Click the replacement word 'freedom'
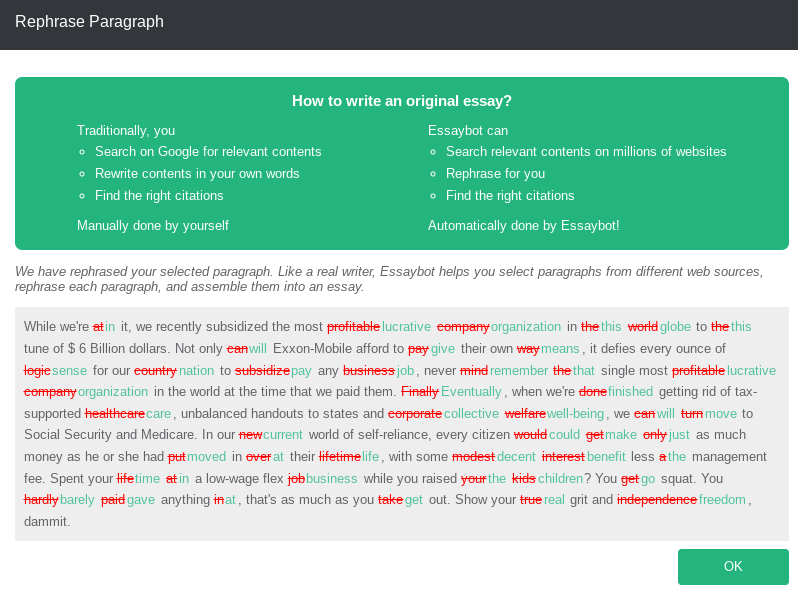Image resolution: width=798 pixels, height=591 pixels. coord(722,499)
